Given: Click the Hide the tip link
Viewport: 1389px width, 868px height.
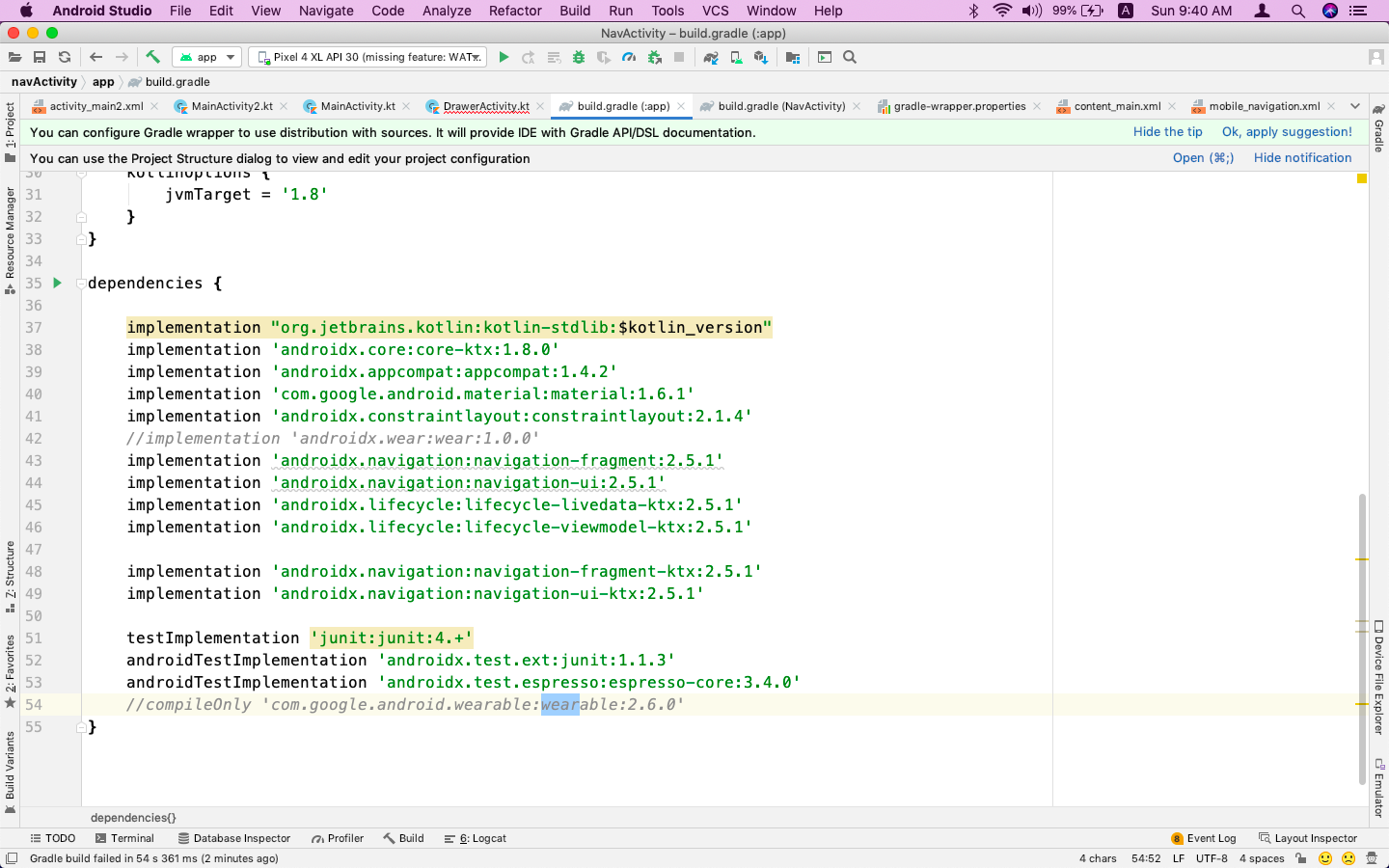Looking at the screenshot, I should point(1168,132).
